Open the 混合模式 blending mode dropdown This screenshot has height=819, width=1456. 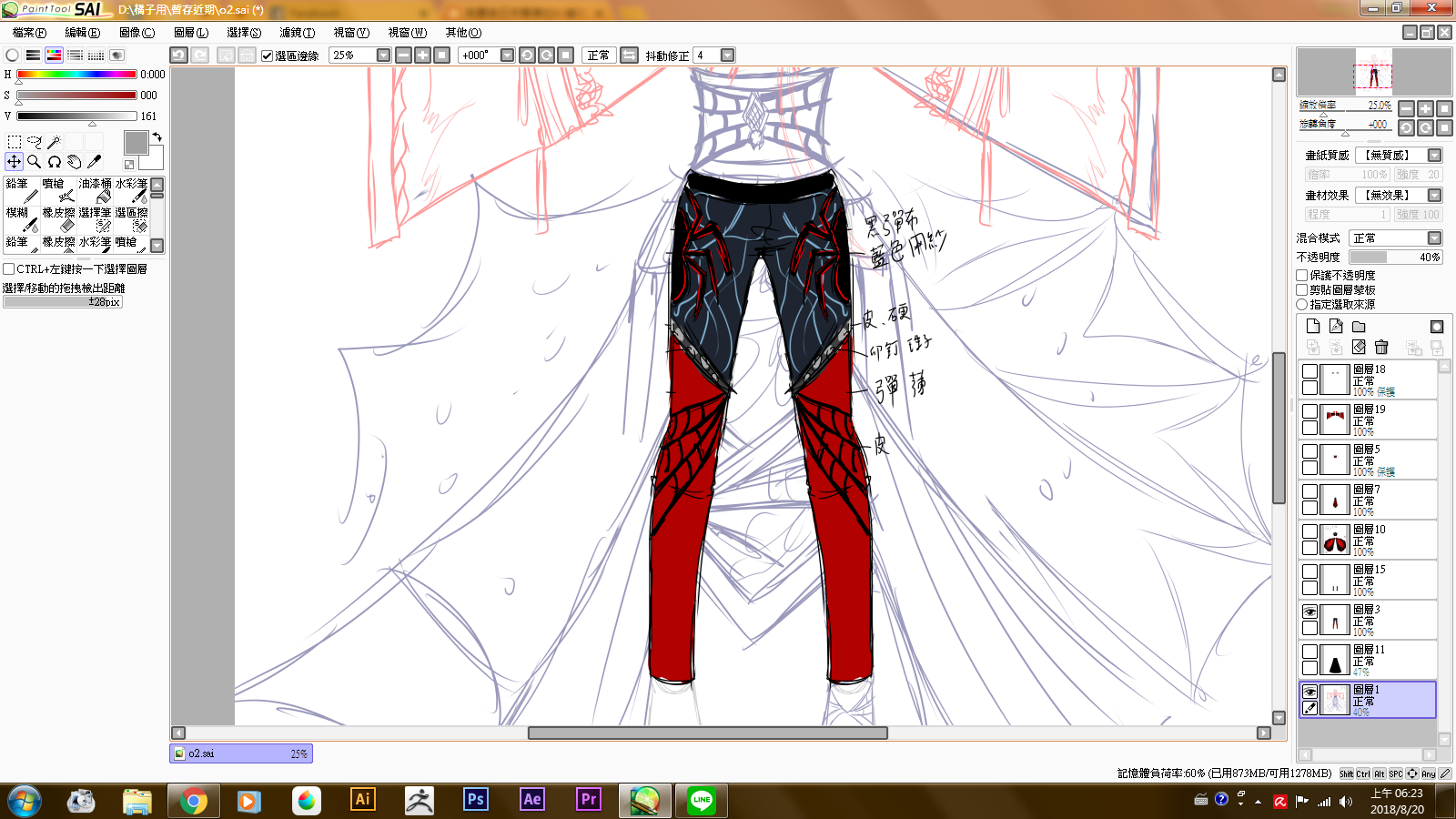[x=1434, y=238]
